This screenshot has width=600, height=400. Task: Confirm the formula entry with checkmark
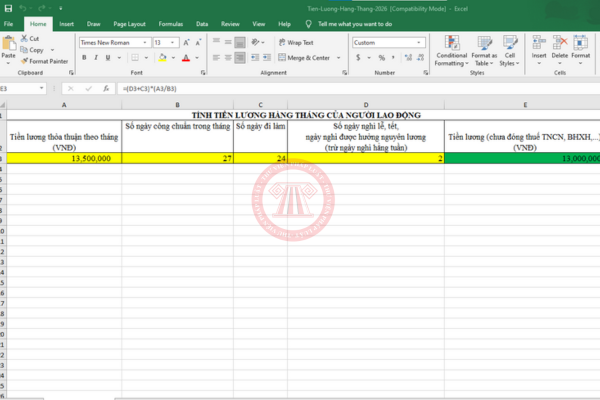[88, 88]
